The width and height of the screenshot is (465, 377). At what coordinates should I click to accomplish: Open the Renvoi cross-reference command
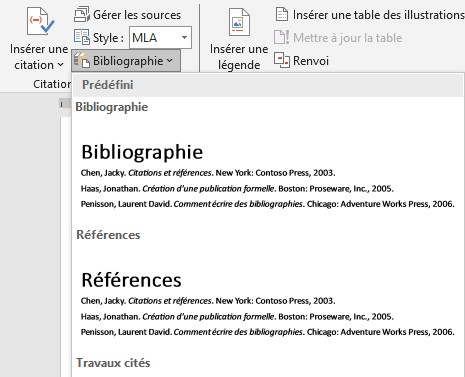pos(311,61)
